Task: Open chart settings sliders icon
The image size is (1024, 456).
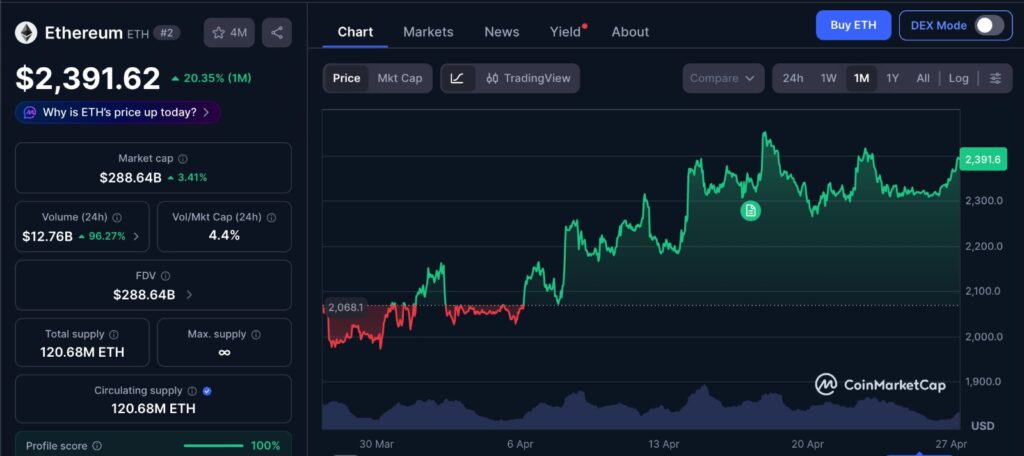Action: click(995, 78)
